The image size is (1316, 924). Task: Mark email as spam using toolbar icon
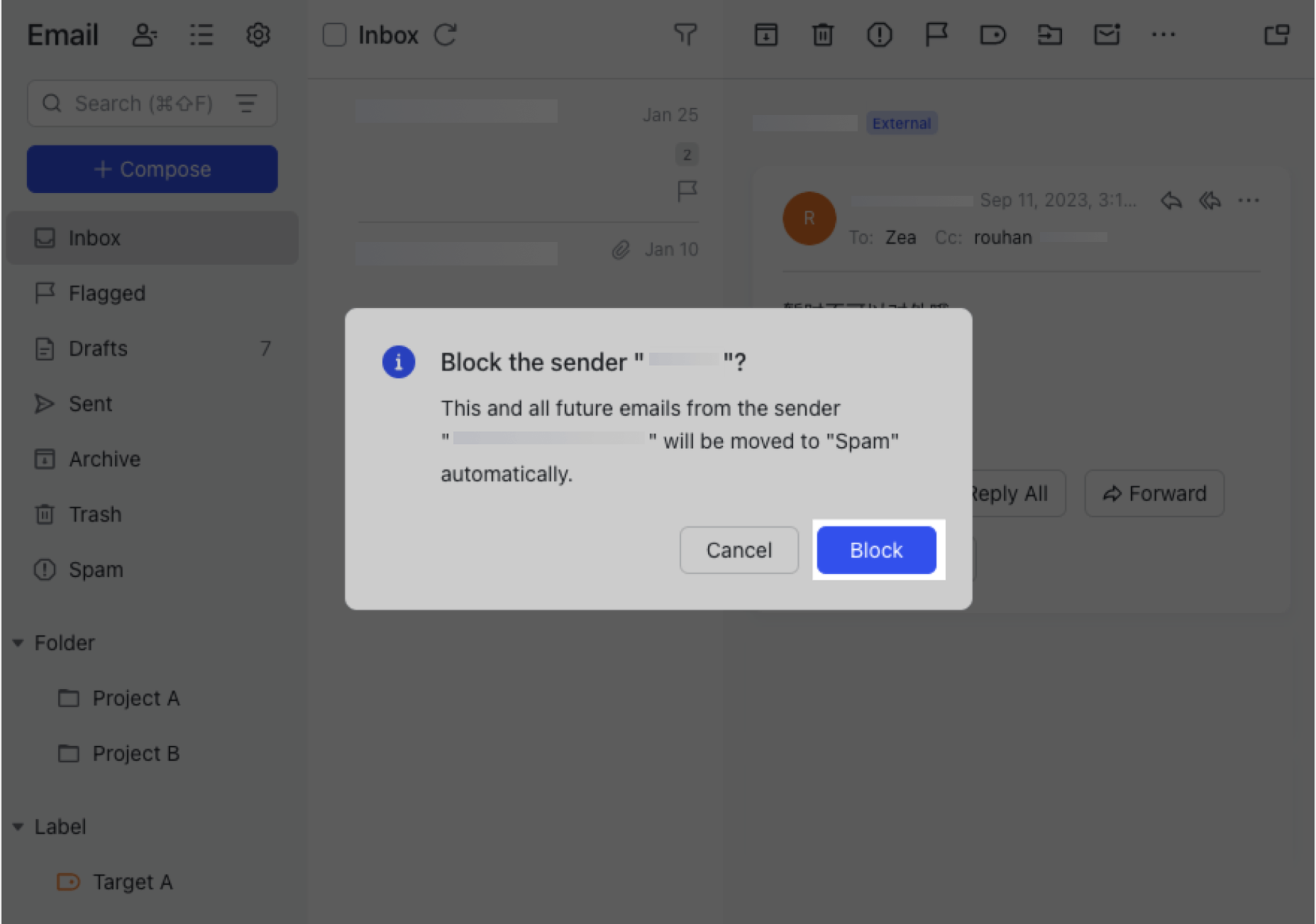[x=879, y=35]
